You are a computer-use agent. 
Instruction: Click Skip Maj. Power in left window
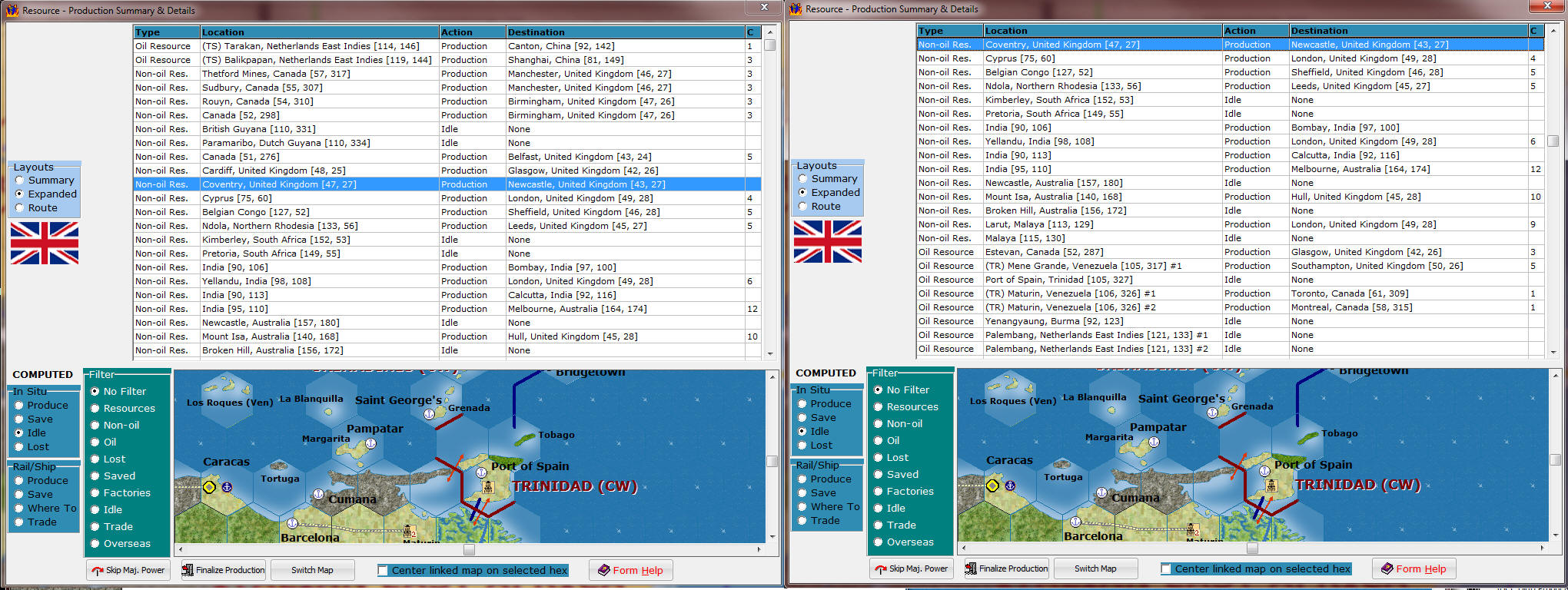point(128,570)
